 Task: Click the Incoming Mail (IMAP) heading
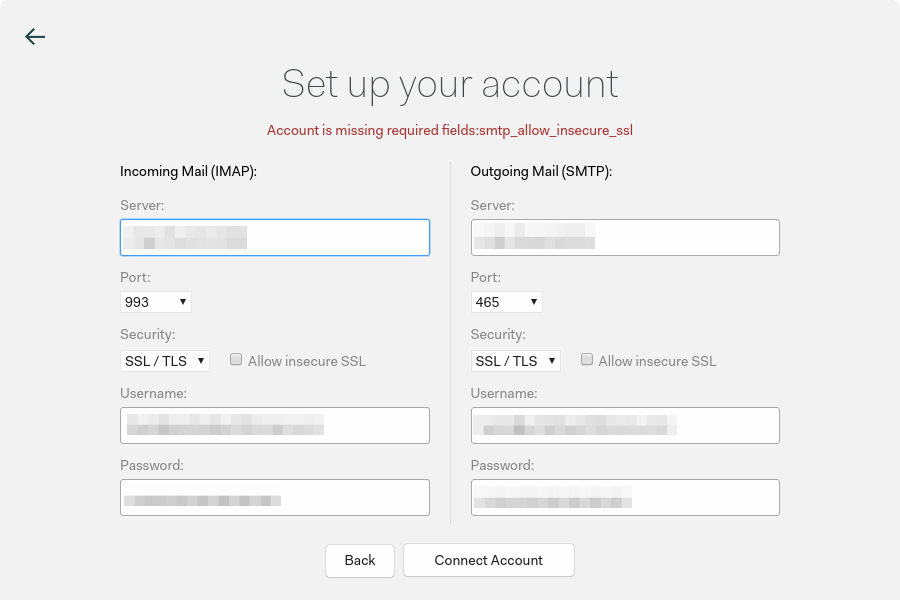tap(188, 172)
